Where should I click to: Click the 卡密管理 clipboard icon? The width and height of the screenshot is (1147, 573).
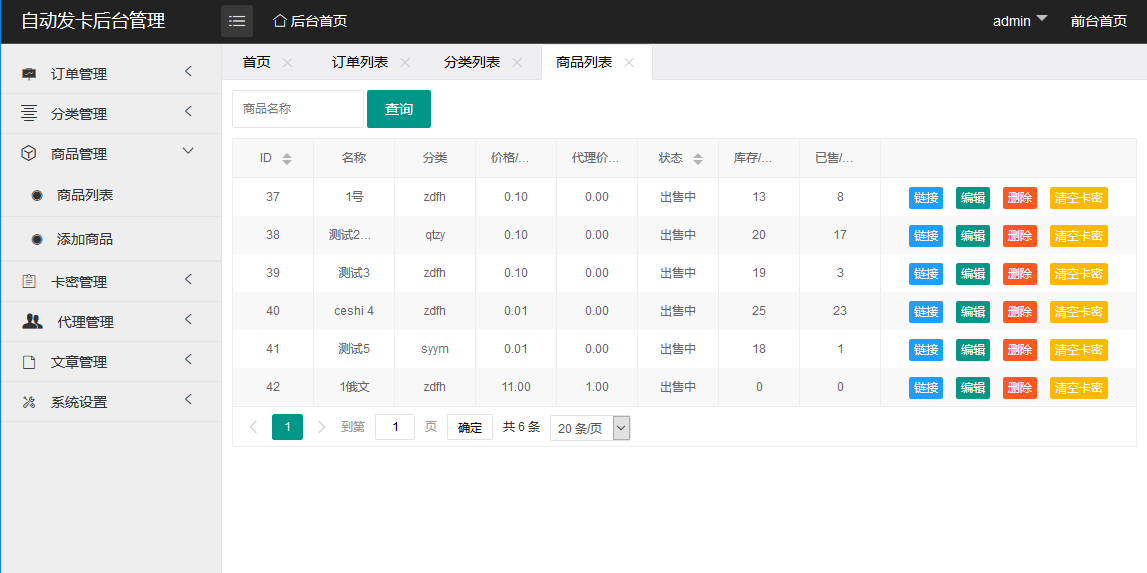29,282
